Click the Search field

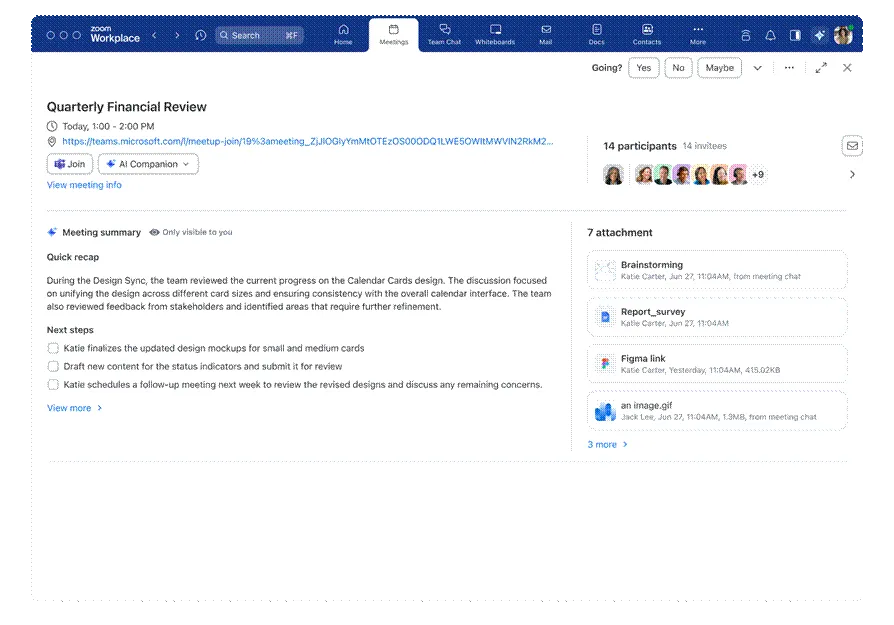click(x=259, y=35)
